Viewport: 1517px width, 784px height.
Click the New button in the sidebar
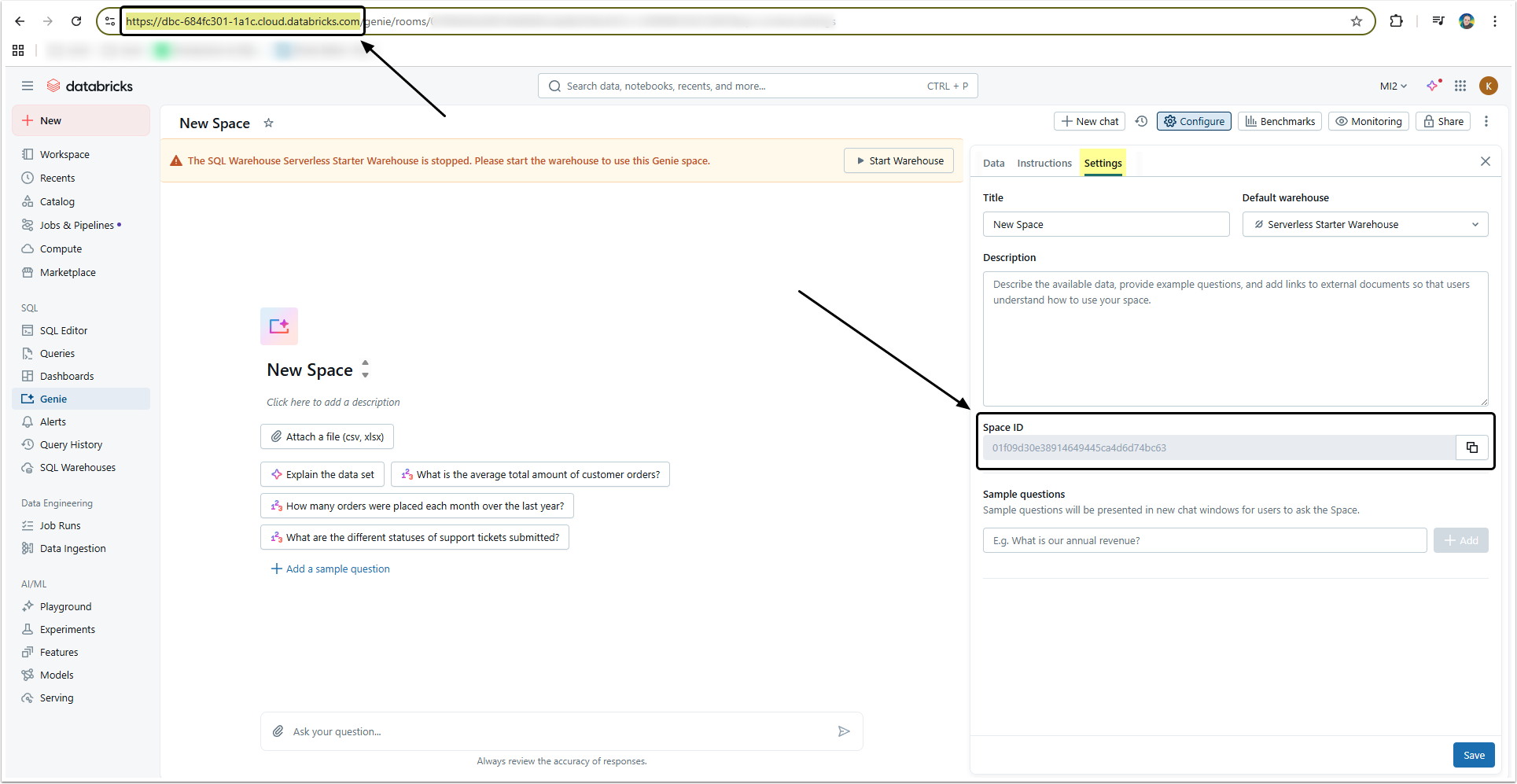point(81,120)
